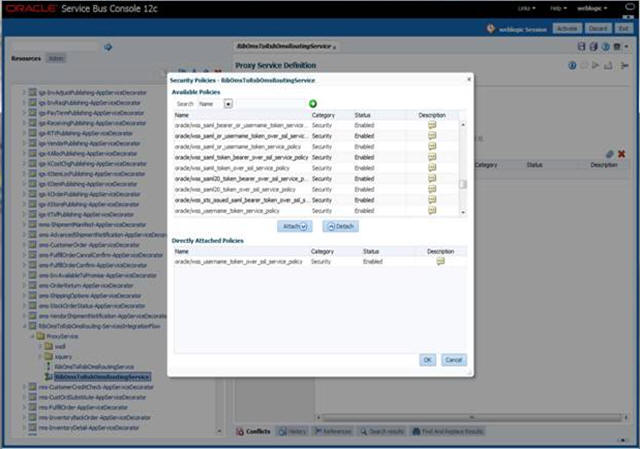
Task: Select attached oracle/wss_username_token_over_ssl_service_policy row
Action: (x=320, y=262)
